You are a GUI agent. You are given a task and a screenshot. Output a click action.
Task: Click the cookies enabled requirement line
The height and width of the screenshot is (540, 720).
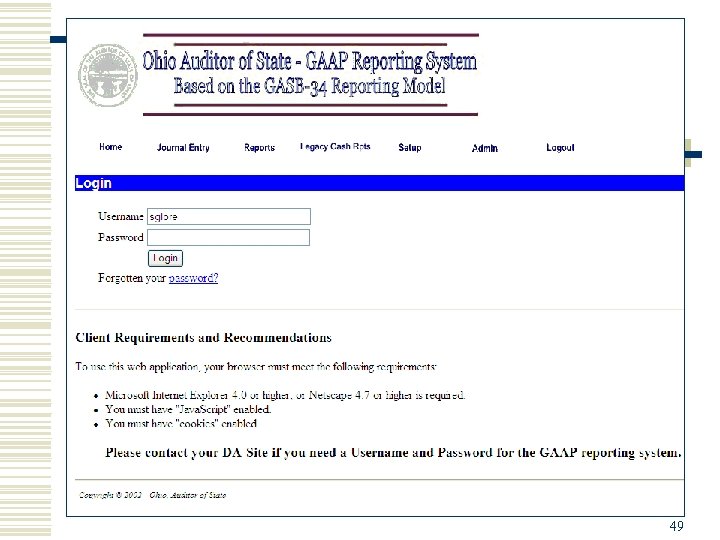pyautogui.click(x=181, y=423)
